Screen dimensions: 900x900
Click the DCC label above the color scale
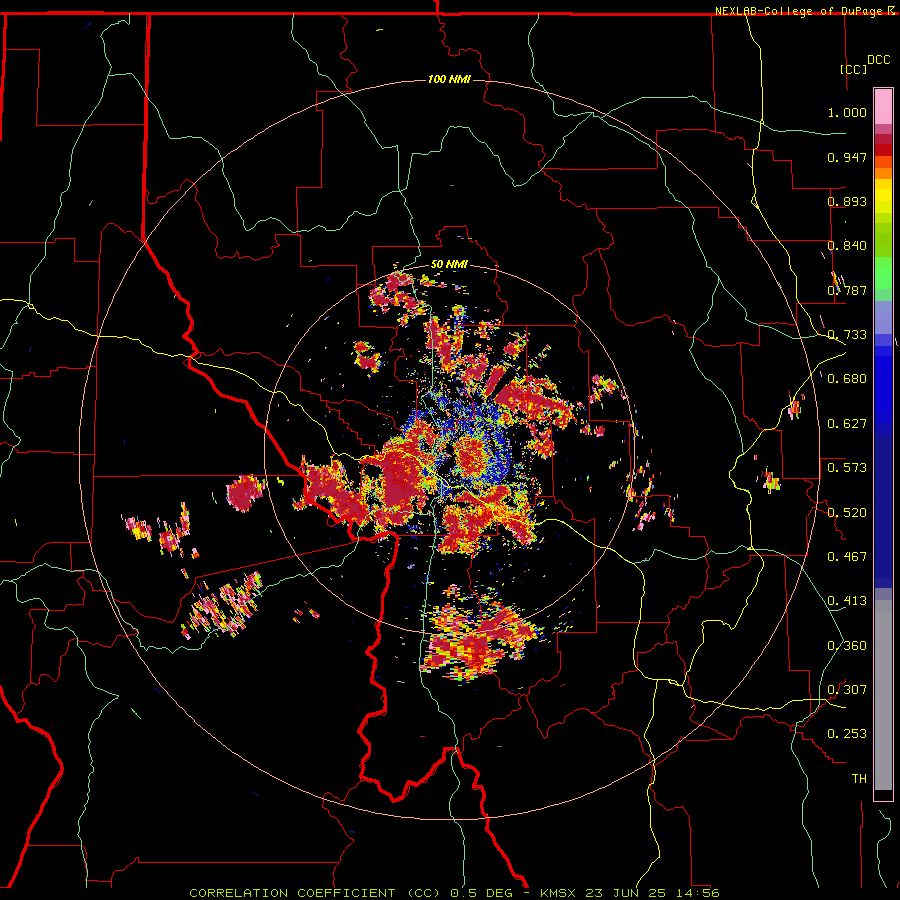tap(879, 60)
